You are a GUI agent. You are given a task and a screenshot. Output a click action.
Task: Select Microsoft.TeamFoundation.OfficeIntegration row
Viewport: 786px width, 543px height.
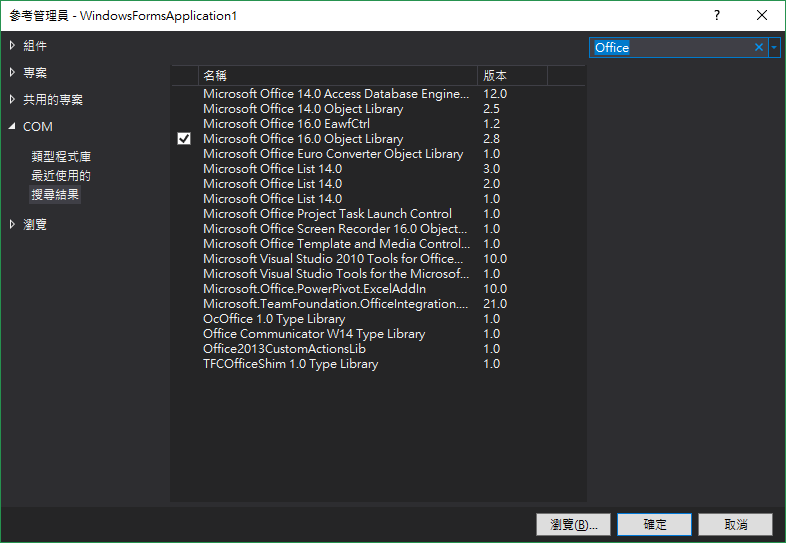point(378,304)
